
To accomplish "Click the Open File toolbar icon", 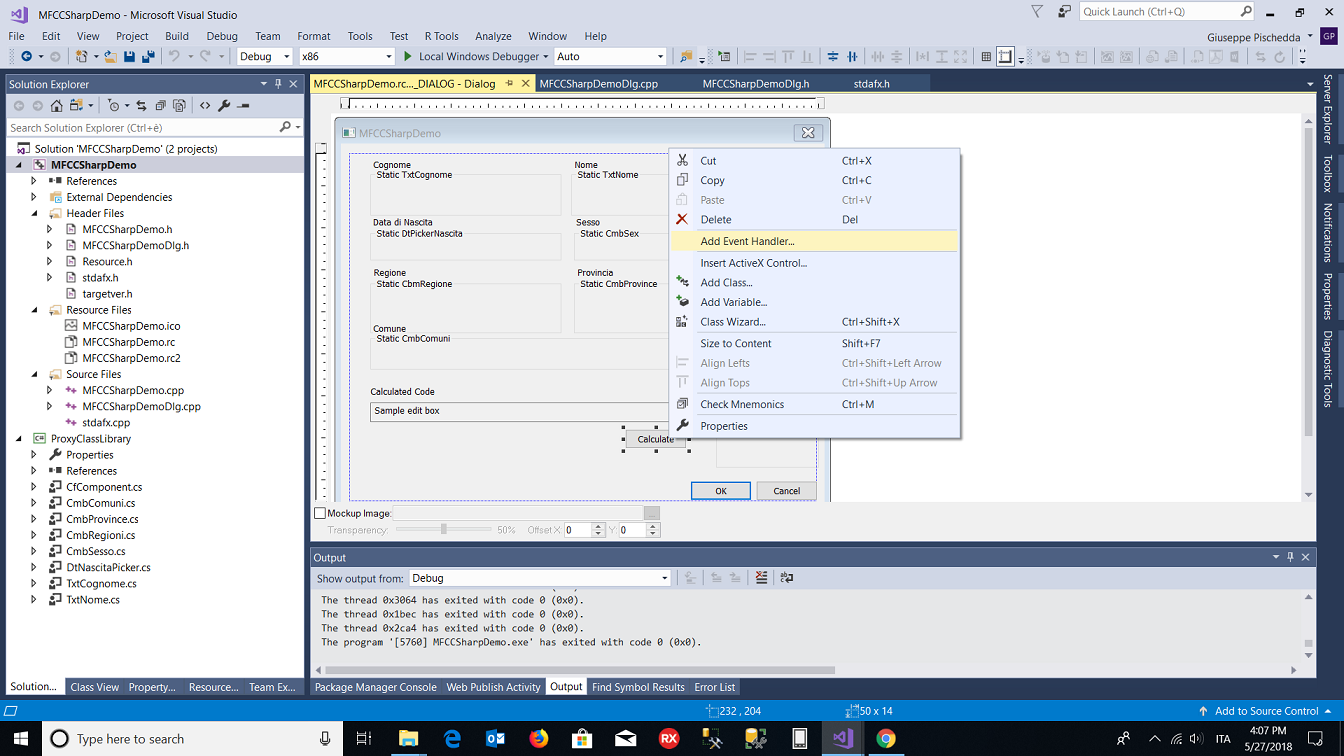I will 111,57.
